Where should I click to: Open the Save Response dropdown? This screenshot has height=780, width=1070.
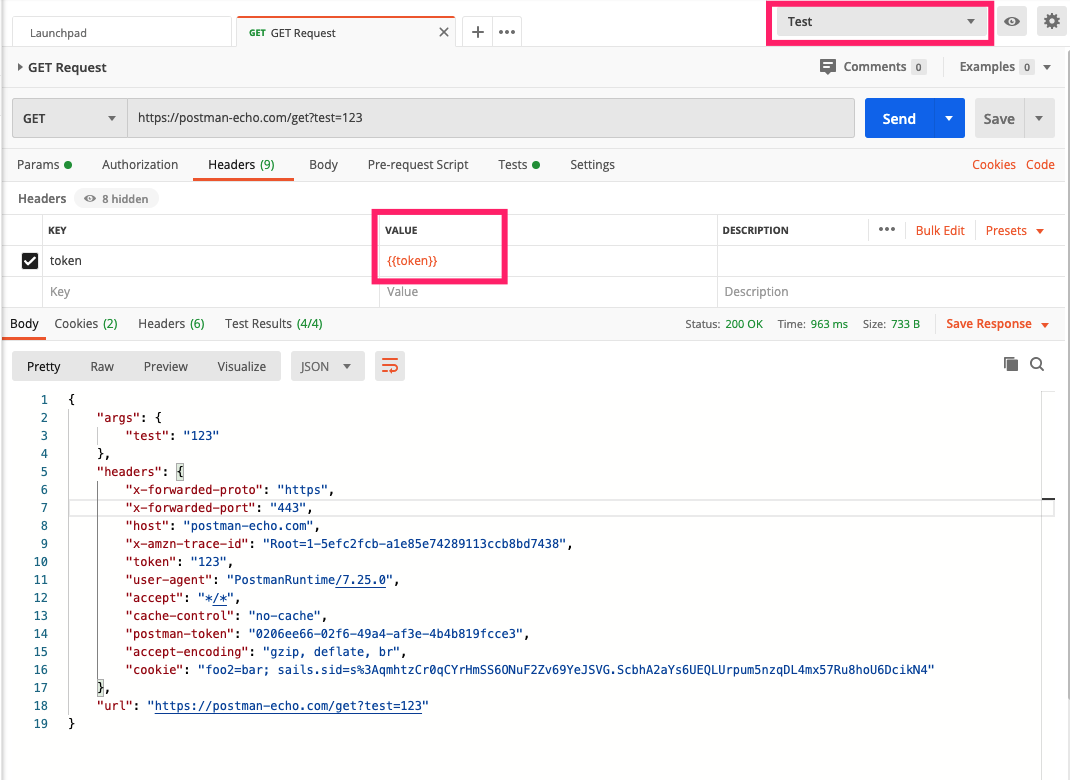997,324
